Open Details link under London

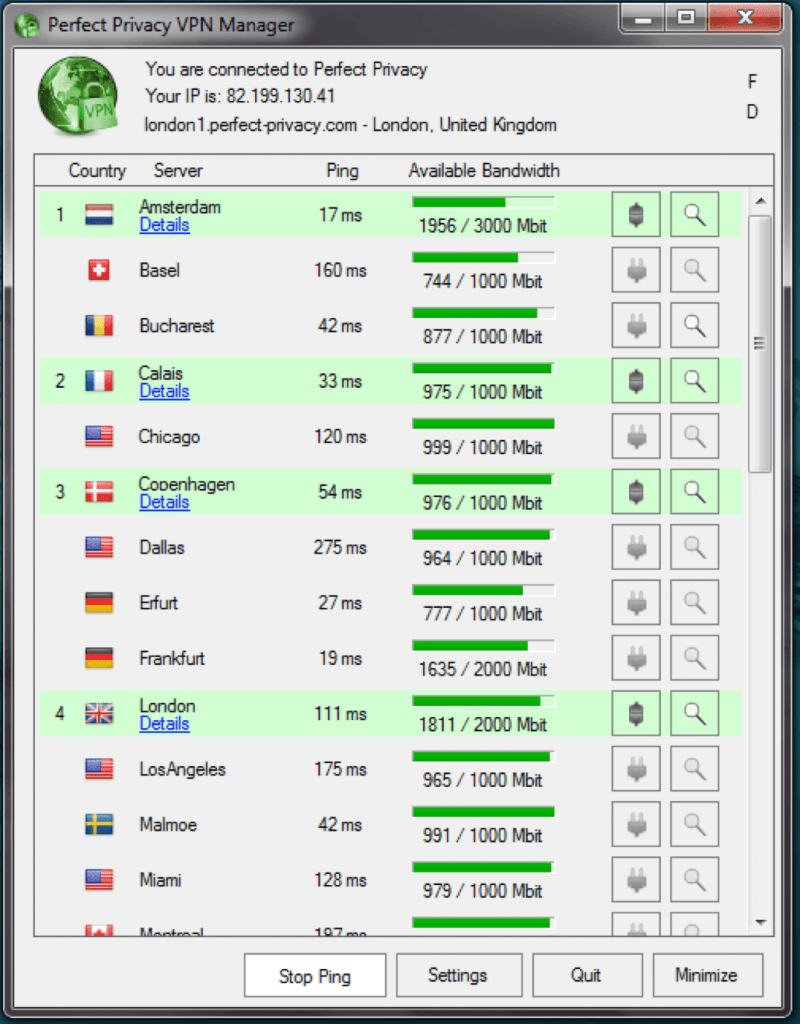point(165,724)
